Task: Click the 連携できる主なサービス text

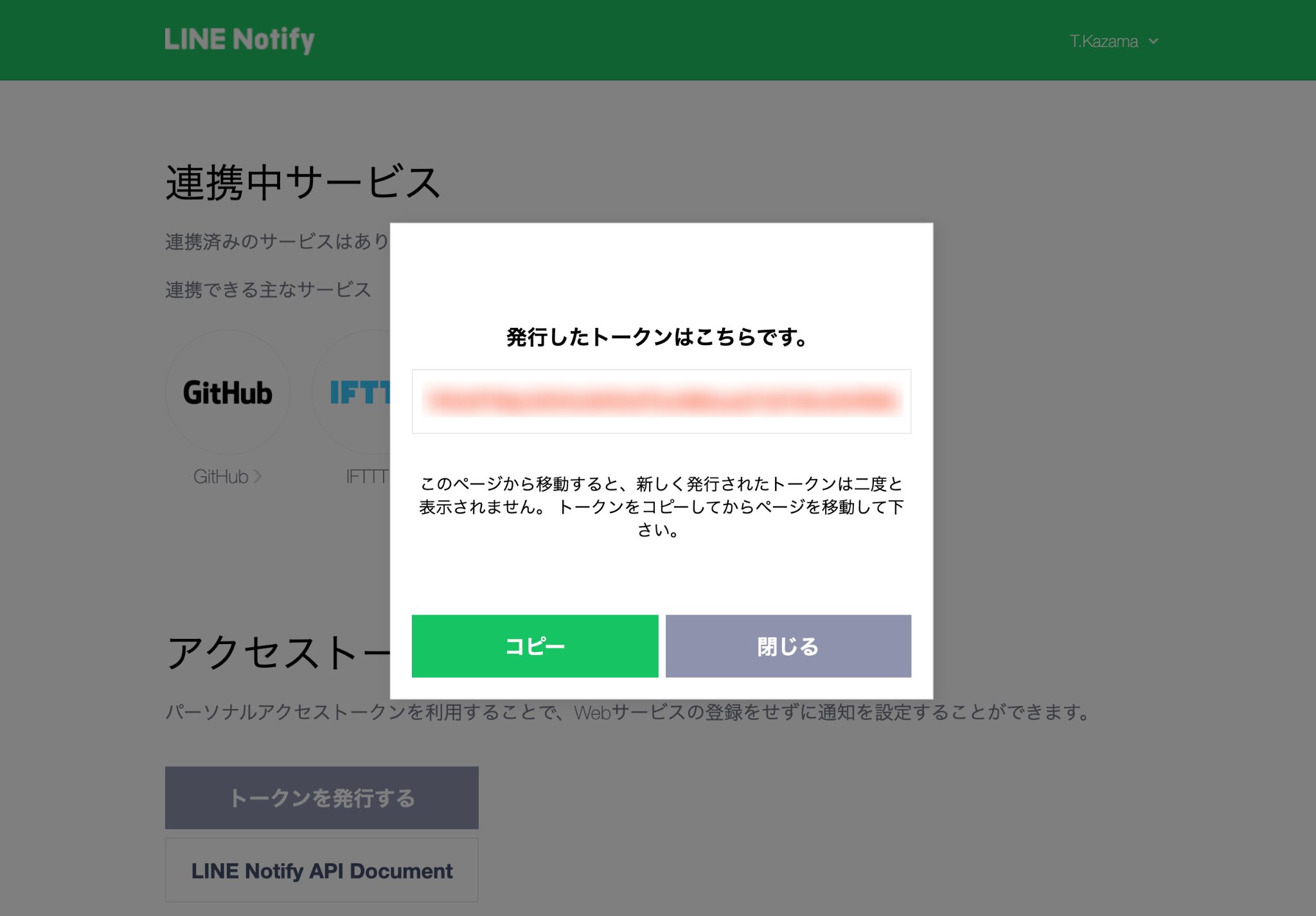Action: coord(268,290)
